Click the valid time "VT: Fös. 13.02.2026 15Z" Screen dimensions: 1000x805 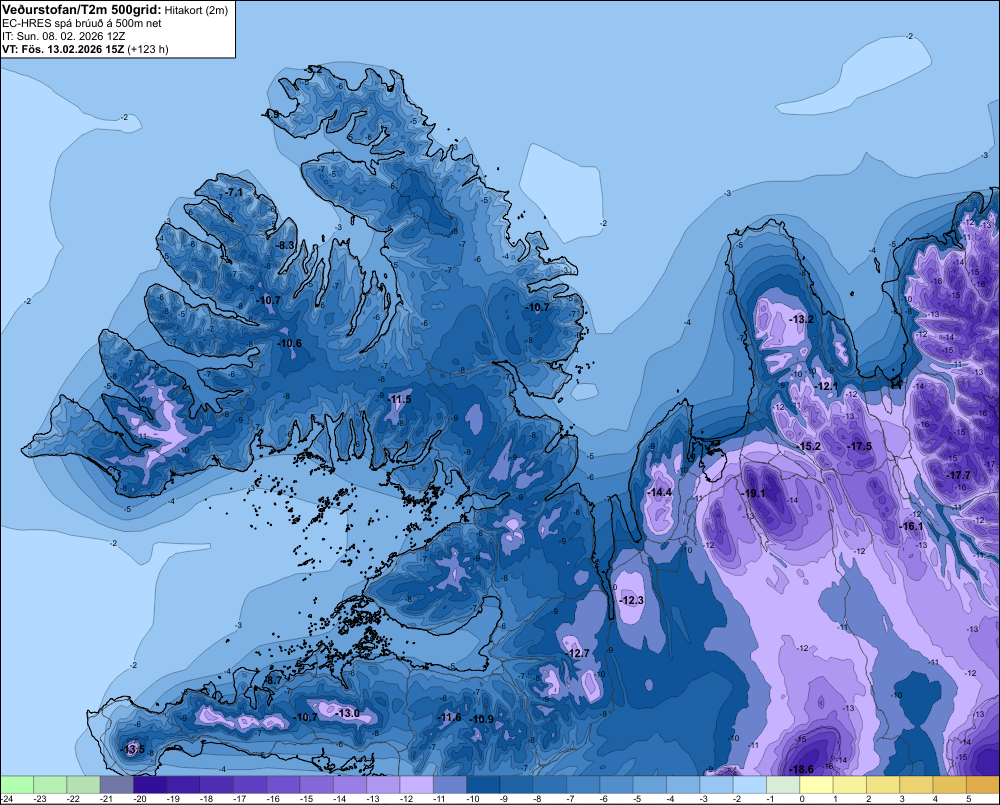pos(63,49)
